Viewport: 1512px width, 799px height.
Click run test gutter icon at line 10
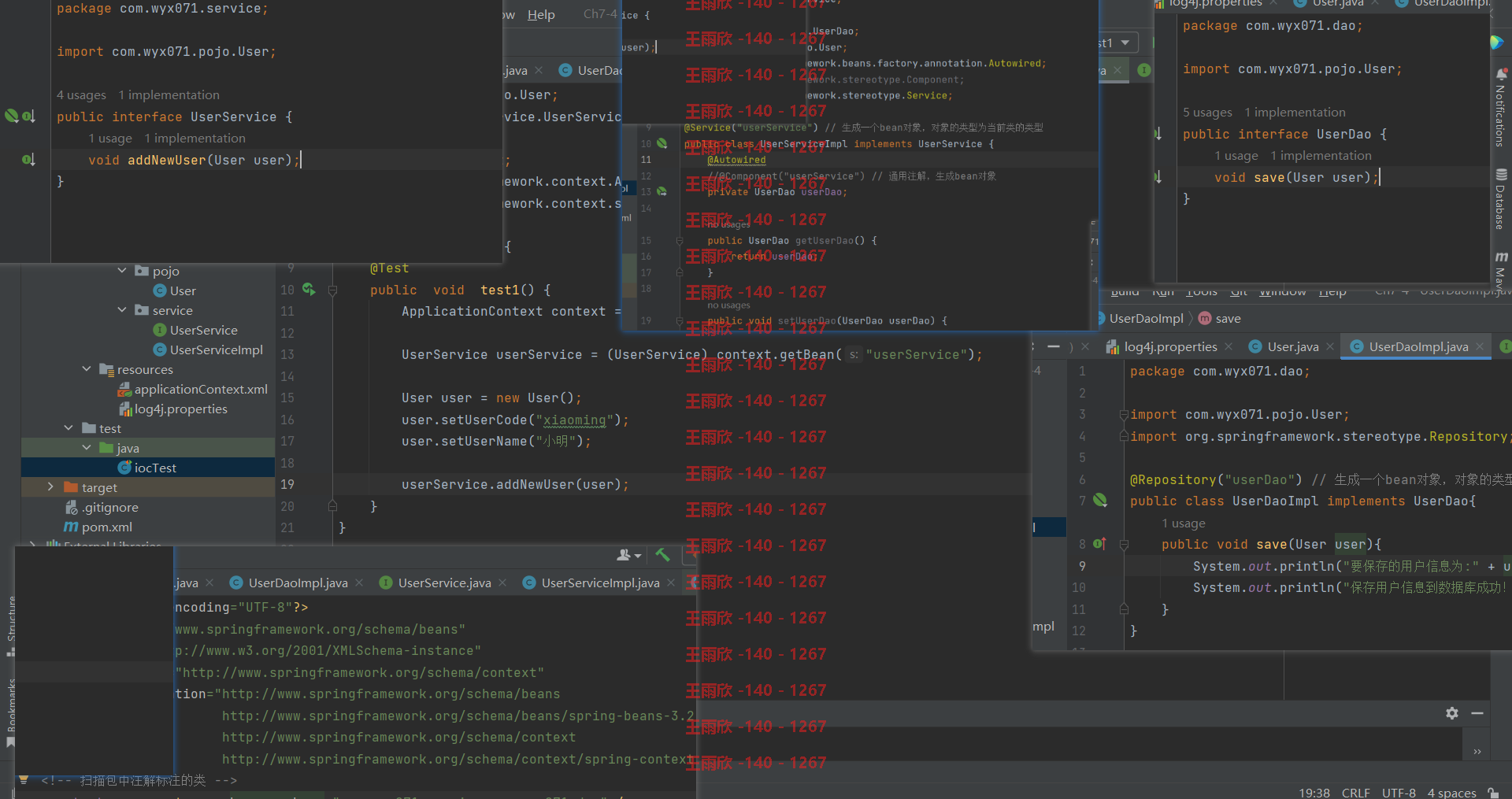[x=309, y=290]
